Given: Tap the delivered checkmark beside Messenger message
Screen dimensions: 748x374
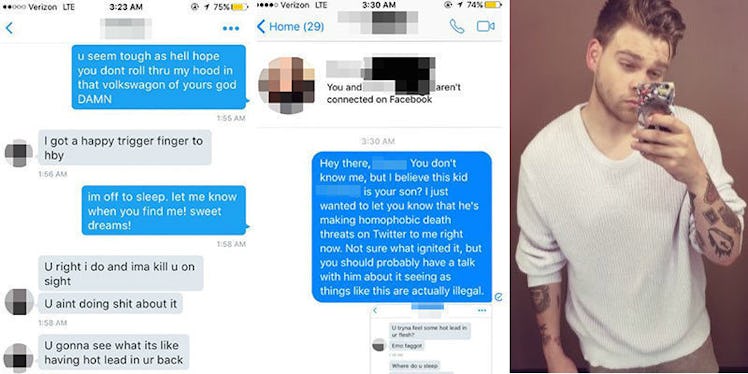Looking at the screenshot, I should (x=499, y=297).
